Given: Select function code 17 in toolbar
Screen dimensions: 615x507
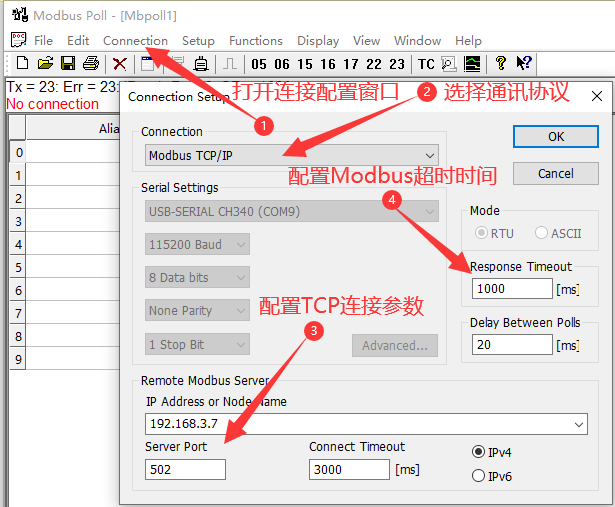Looking at the screenshot, I should click(351, 64).
